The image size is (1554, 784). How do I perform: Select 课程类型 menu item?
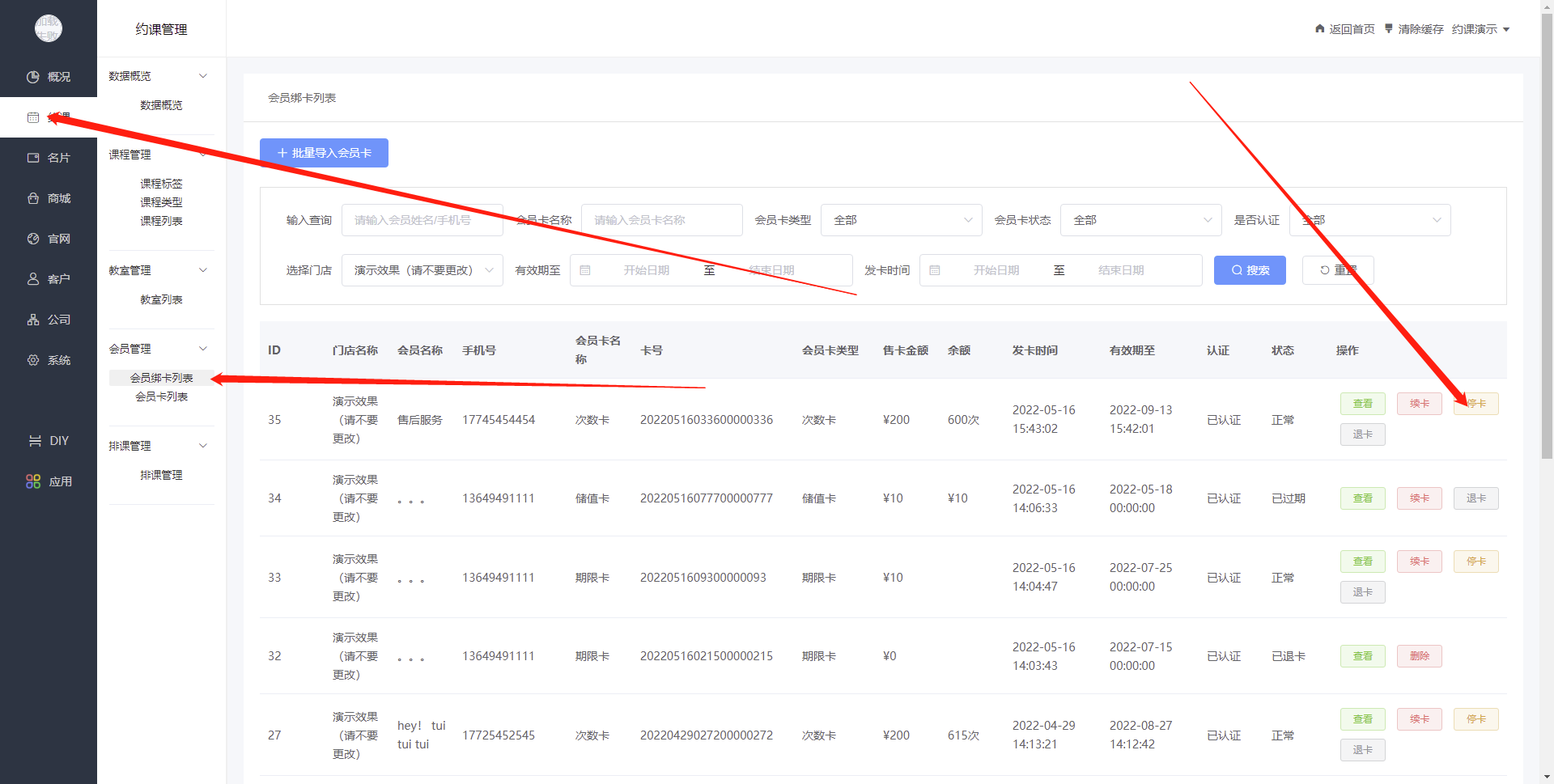[161, 202]
